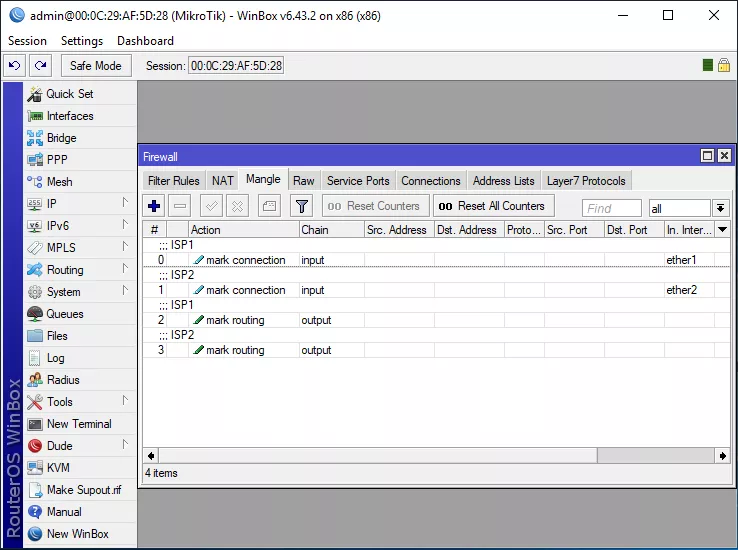Viewport: 738px width, 550px height.
Task: Click the ether2 interface cell
Action: click(x=690, y=290)
